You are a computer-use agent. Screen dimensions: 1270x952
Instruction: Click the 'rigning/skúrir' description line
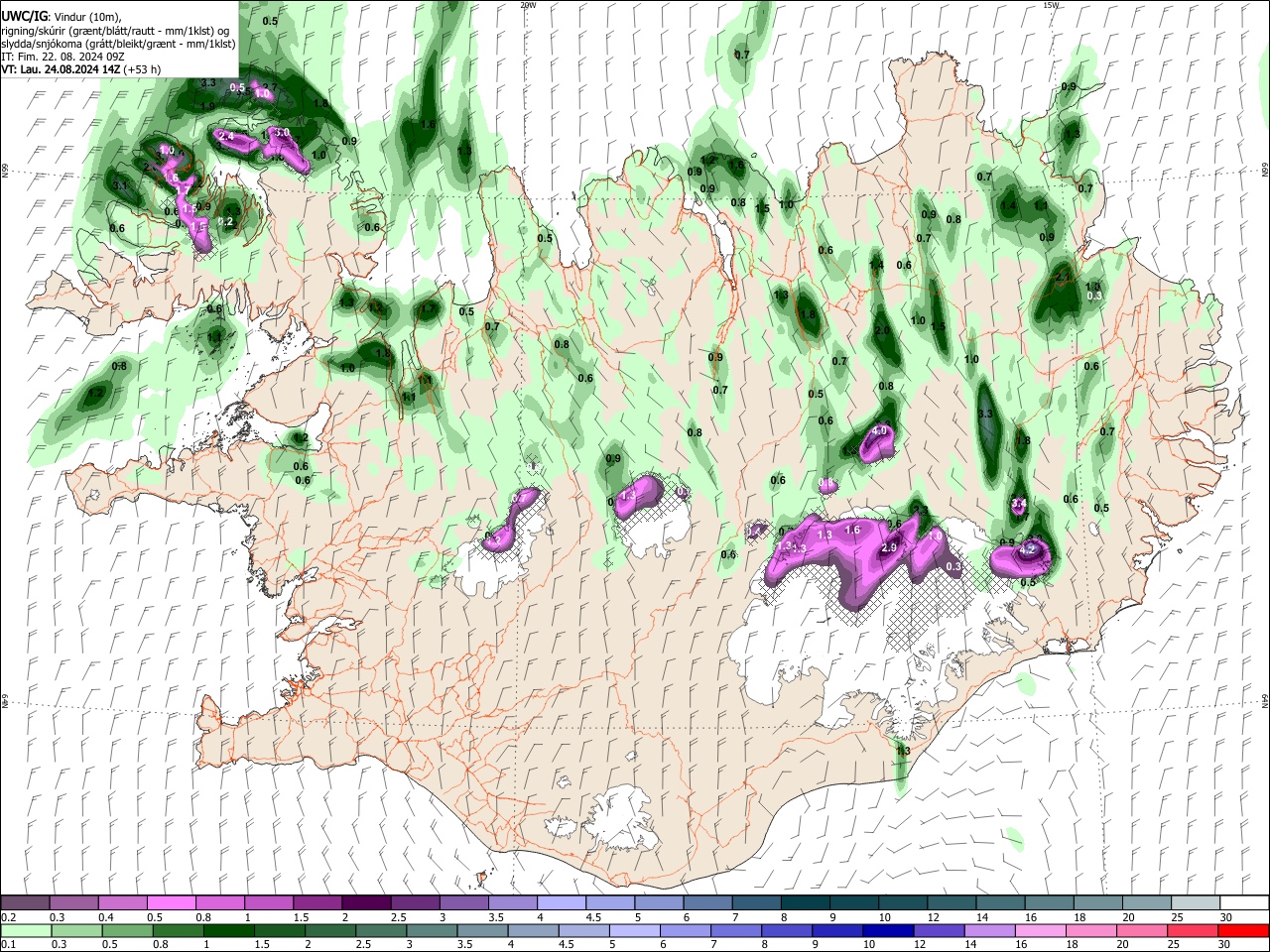tap(115, 31)
